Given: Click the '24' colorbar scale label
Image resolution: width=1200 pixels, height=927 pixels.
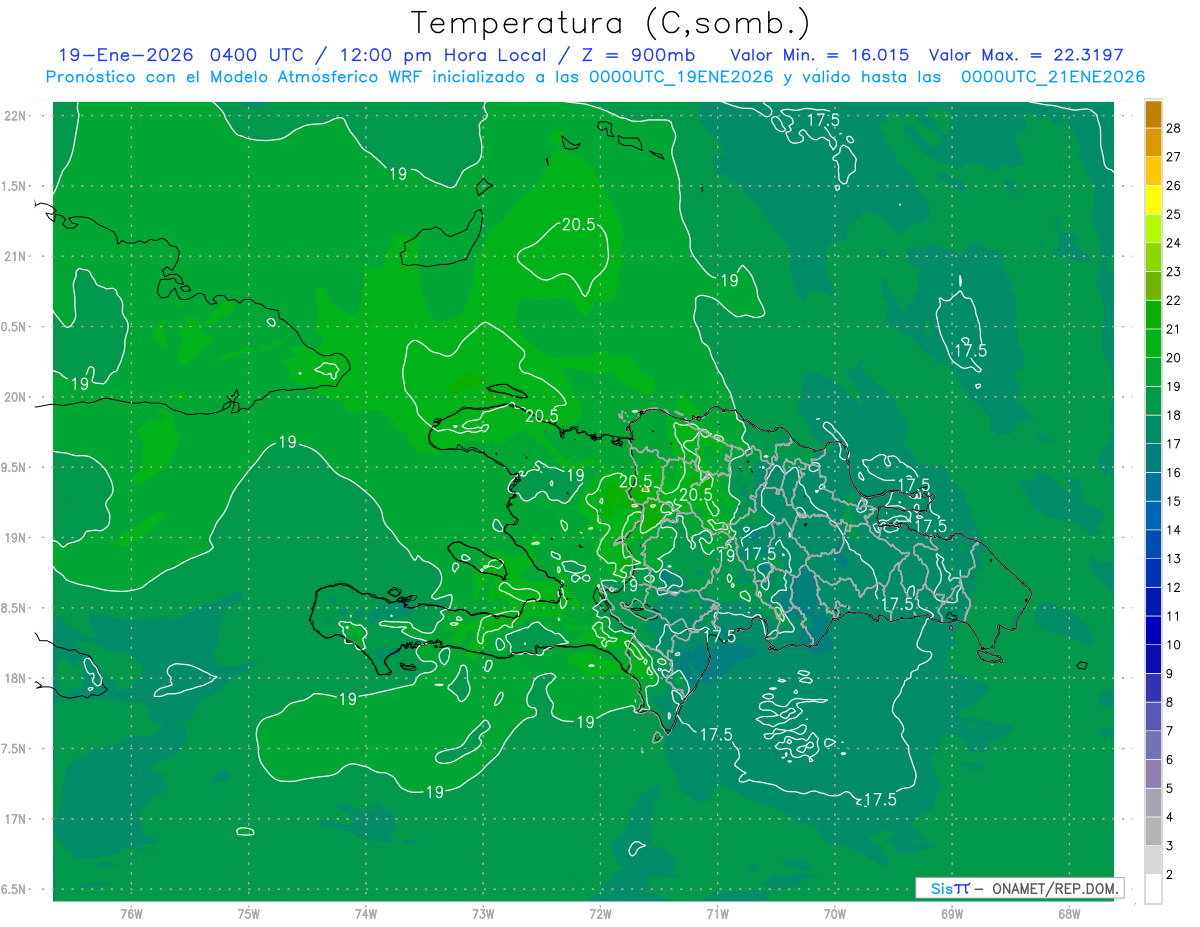Looking at the screenshot, I should click(1174, 243).
